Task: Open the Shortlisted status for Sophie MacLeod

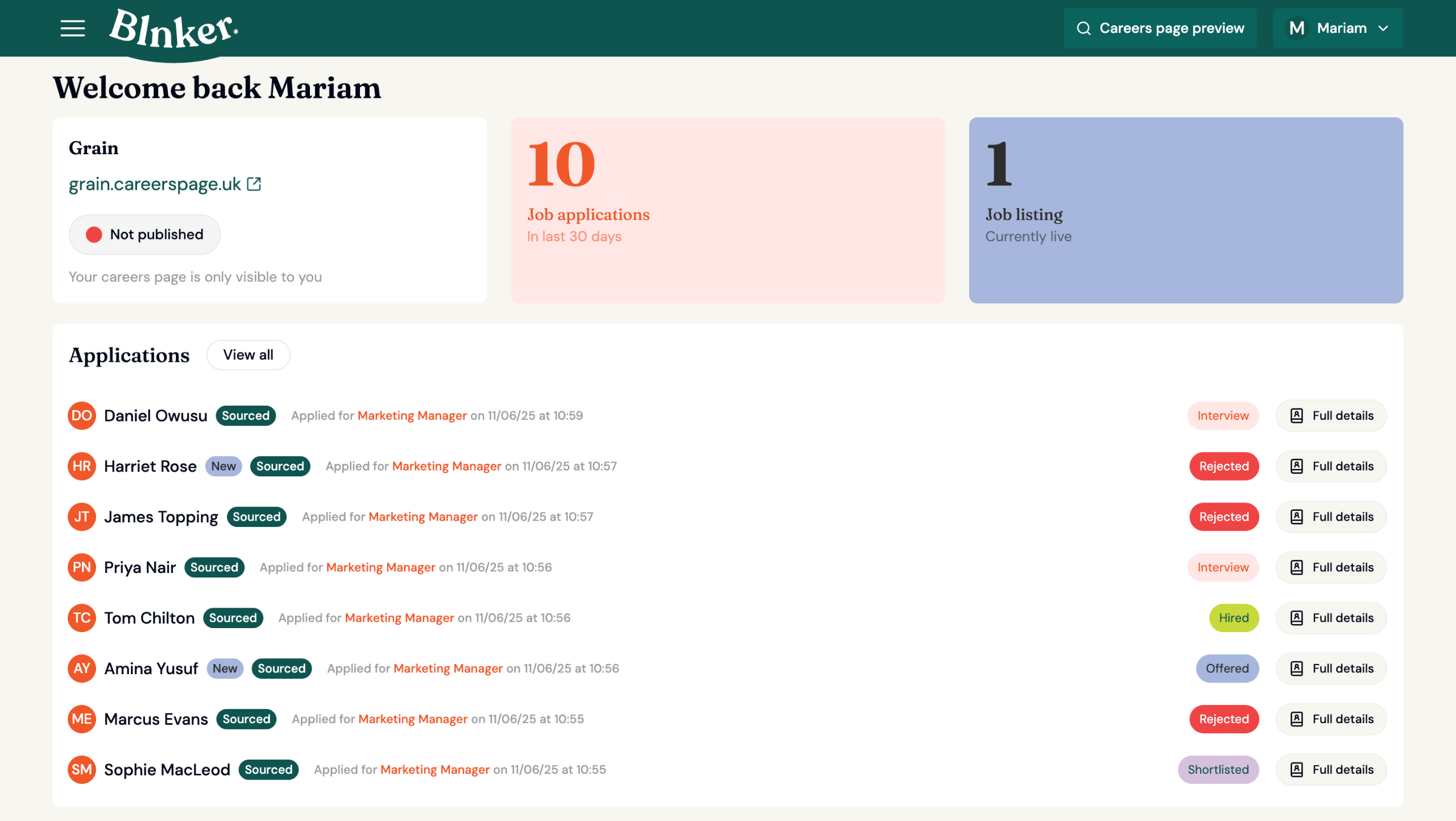Action: coord(1218,769)
